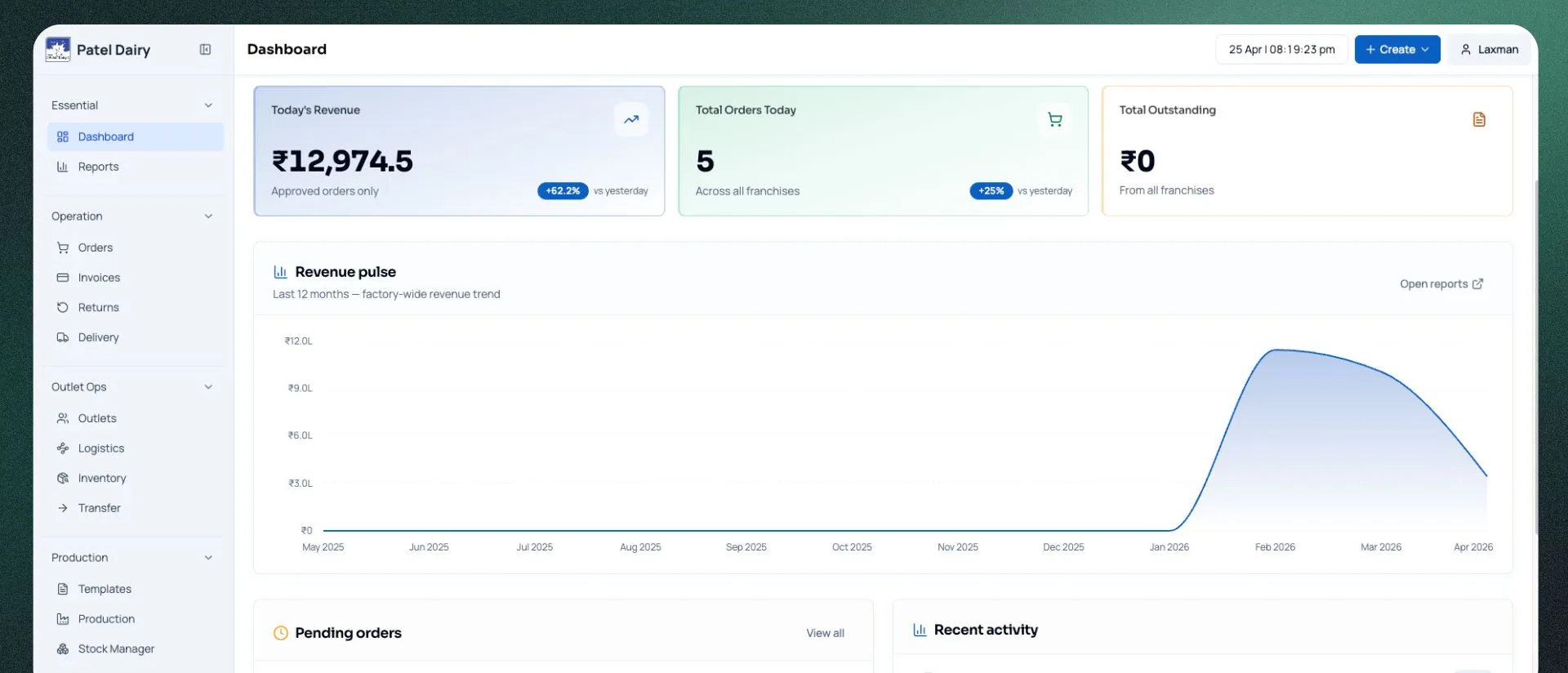Click the Essential section header text

click(74, 105)
